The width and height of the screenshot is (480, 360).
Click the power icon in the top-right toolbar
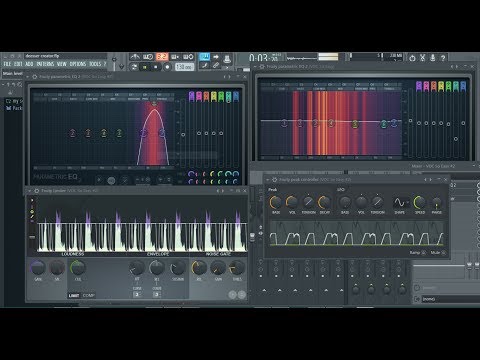(x=412, y=58)
